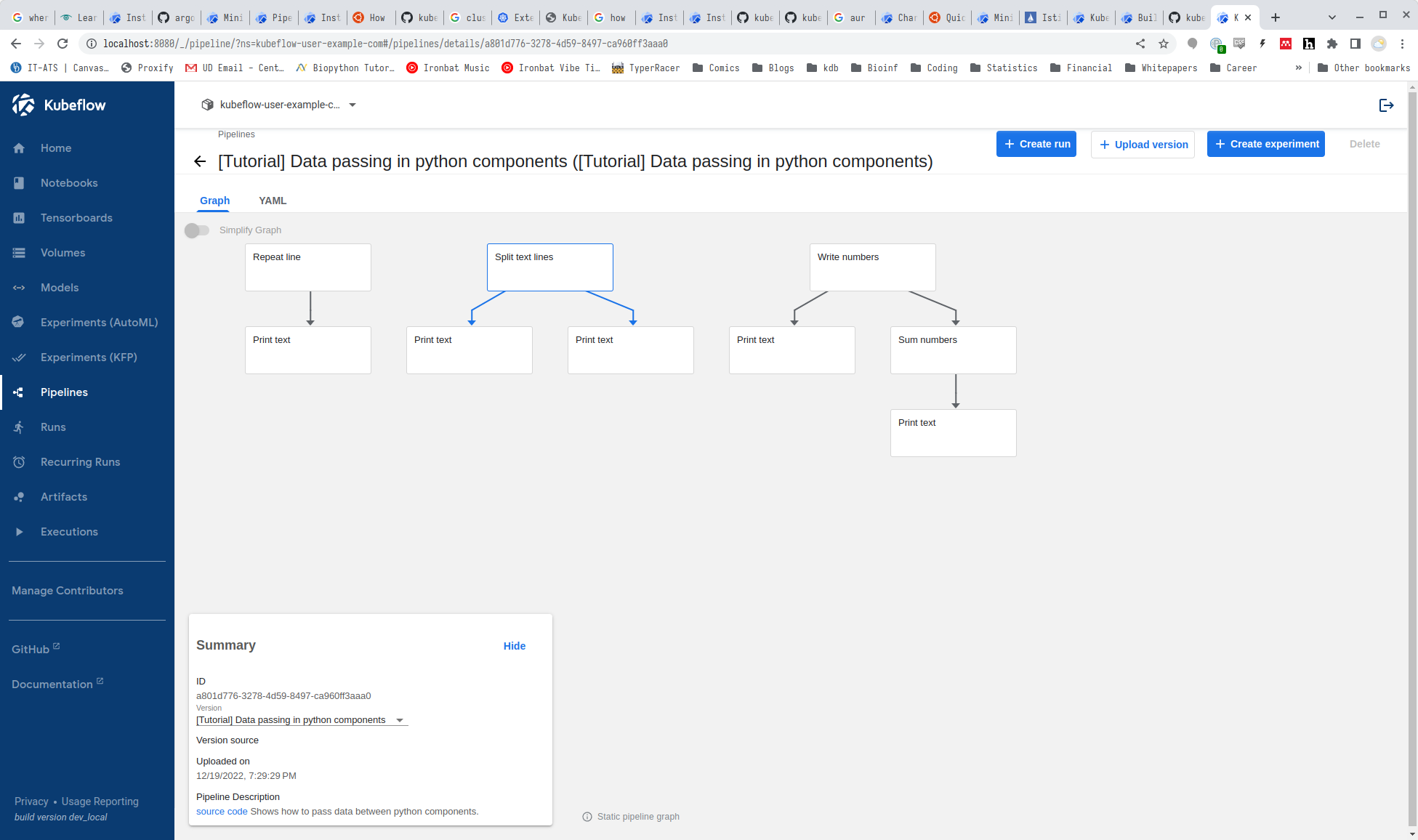Click the browser address bar URL
This screenshot has width=1418, height=840.
coord(385,44)
